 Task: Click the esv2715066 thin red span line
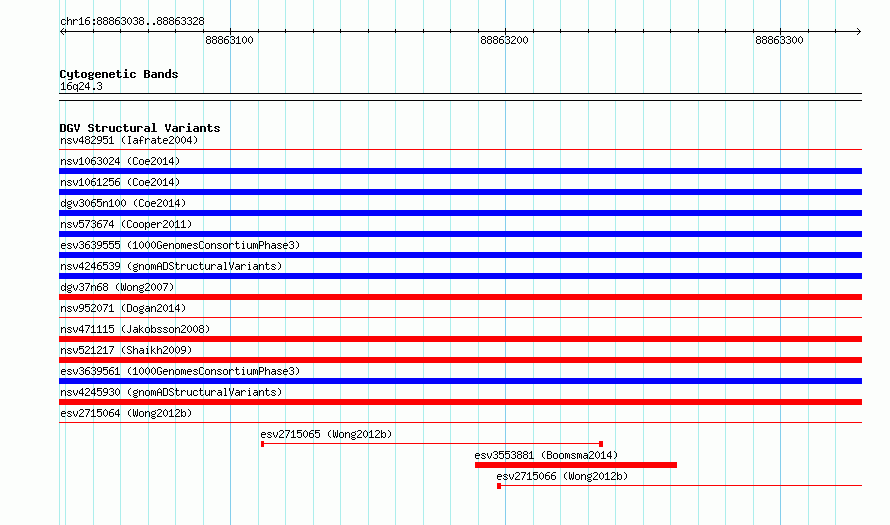pos(679,486)
